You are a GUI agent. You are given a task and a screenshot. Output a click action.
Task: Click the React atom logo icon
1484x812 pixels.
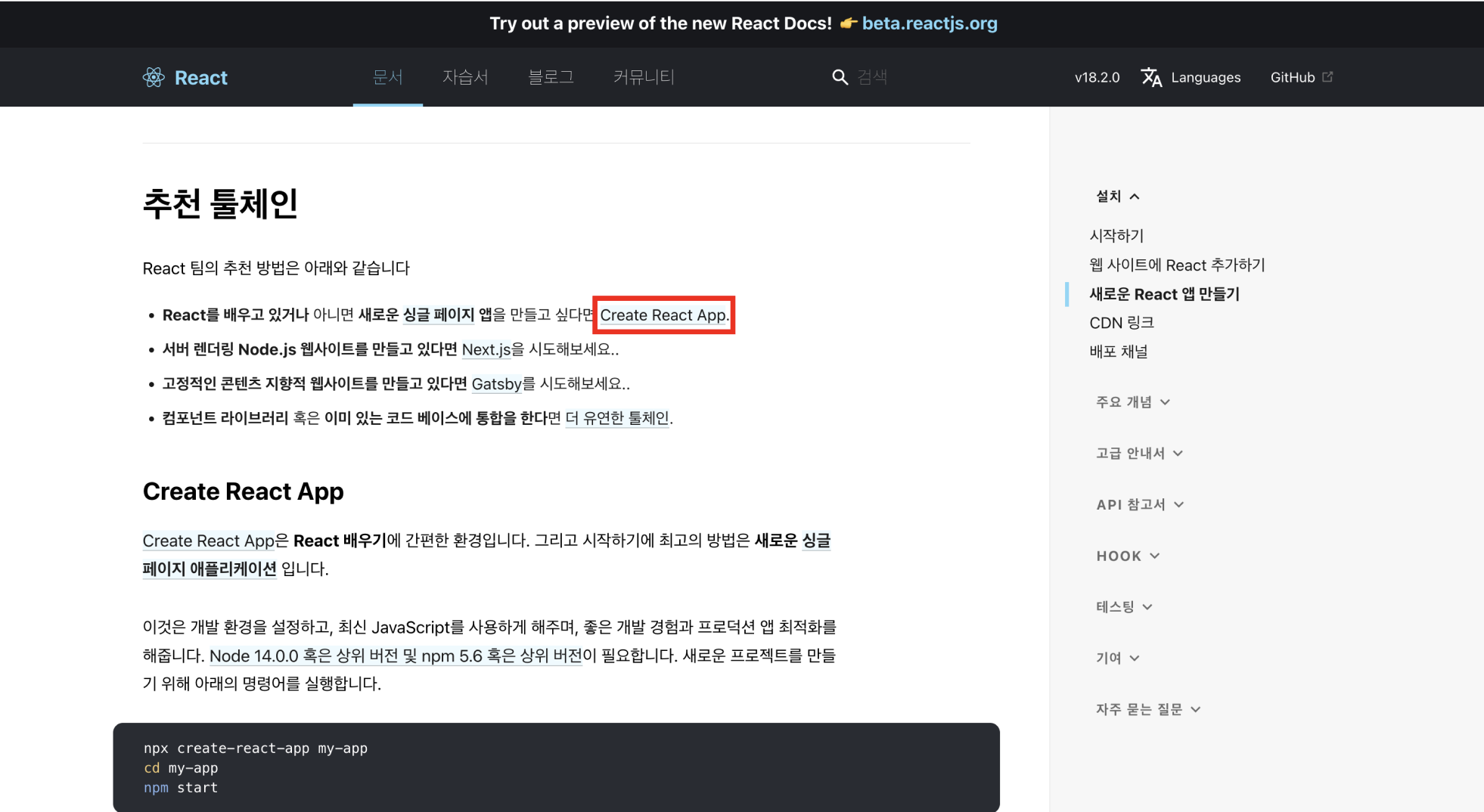(154, 77)
